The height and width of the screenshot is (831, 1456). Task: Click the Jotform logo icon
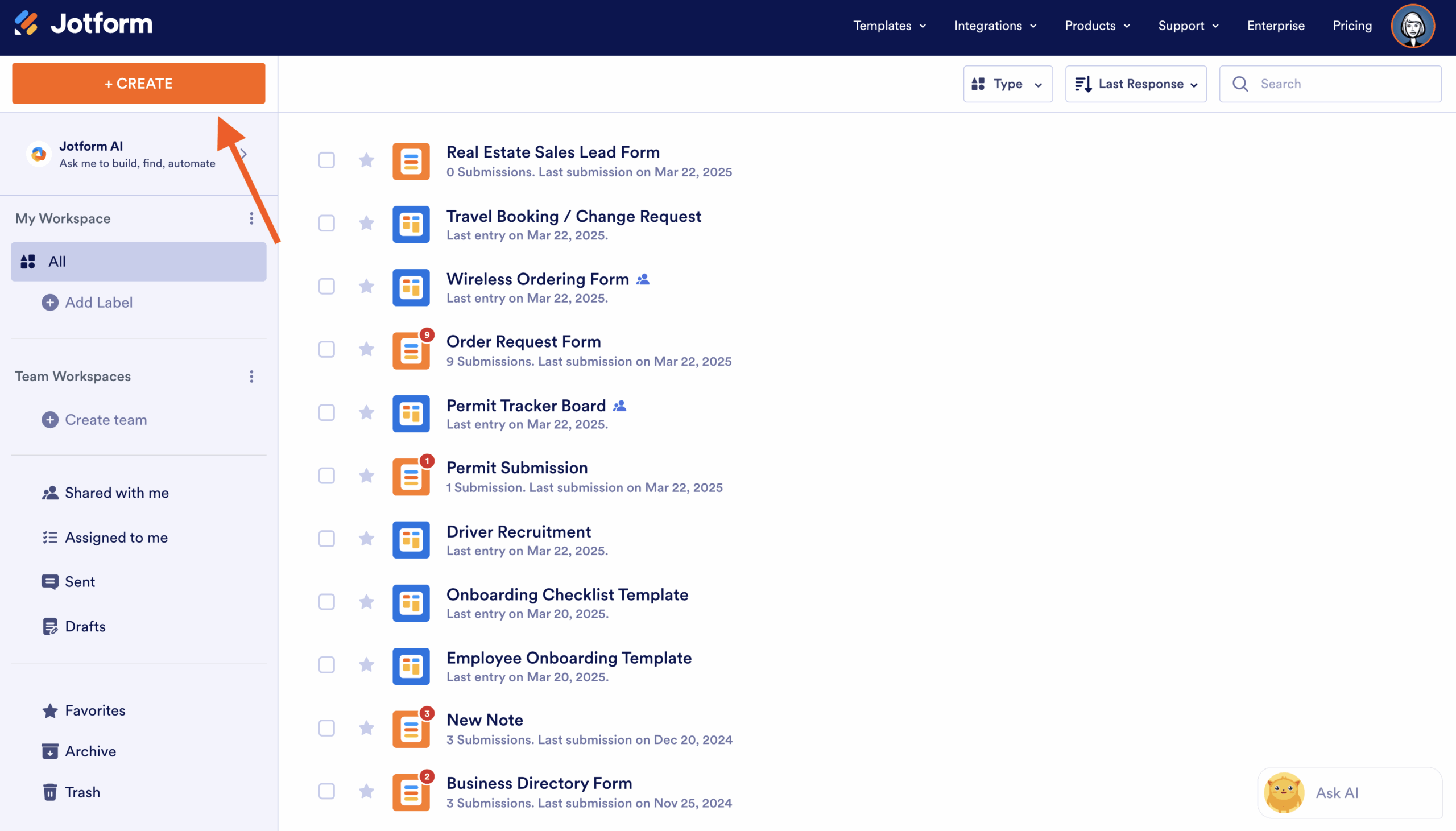click(26, 23)
